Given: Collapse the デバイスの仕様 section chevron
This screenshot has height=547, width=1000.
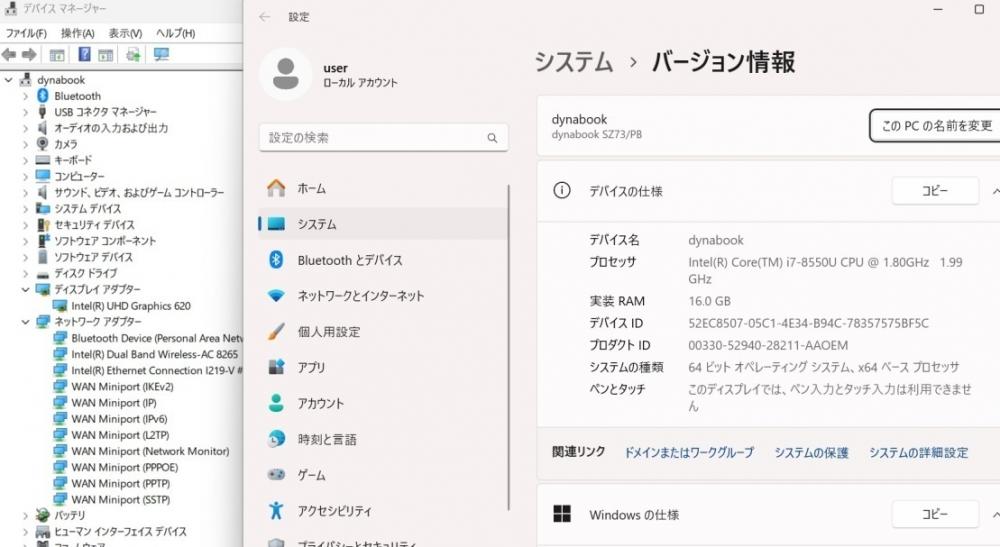Looking at the screenshot, I should click(995, 191).
